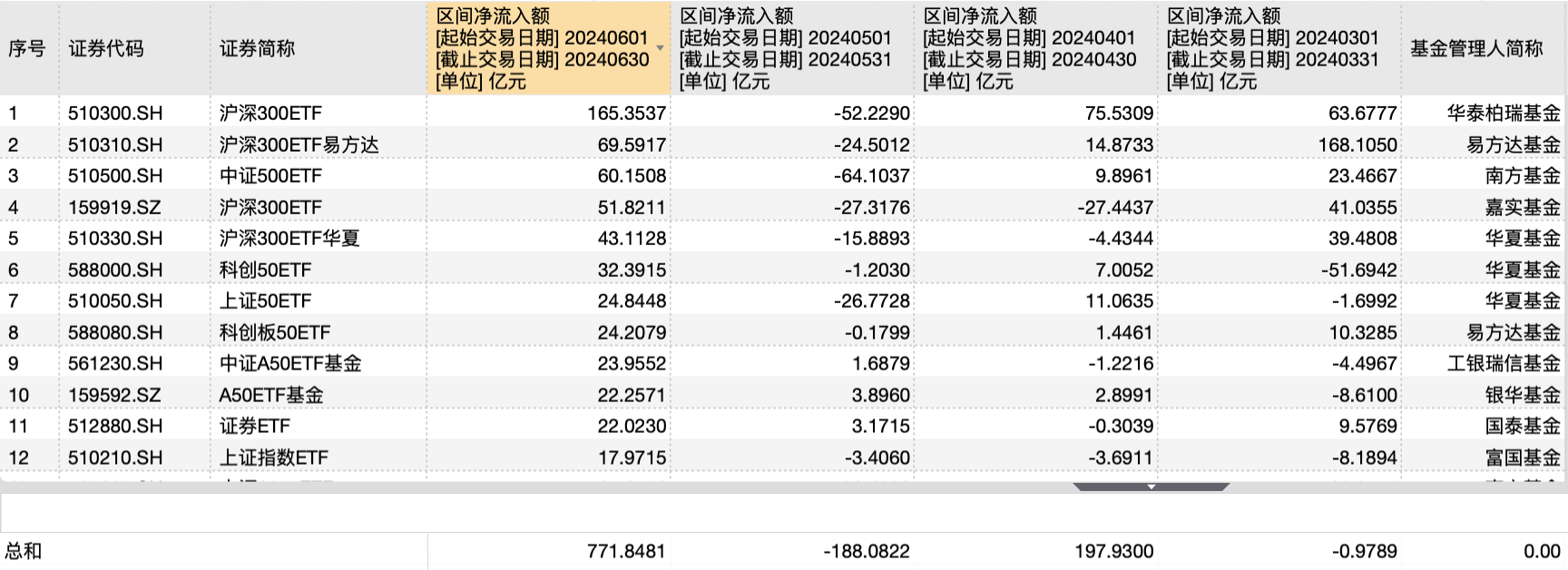This screenshot has height=570, width=1568.
Task: Select code cell 512880.SH
Action: point(115,426)
